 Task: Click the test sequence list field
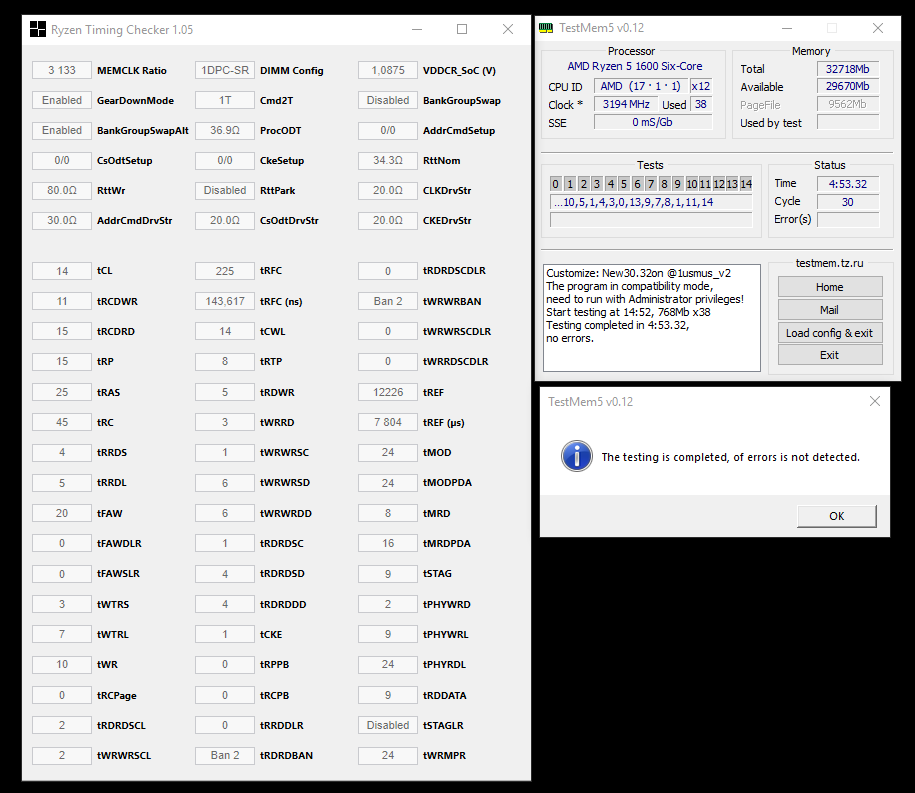(651, 202)
